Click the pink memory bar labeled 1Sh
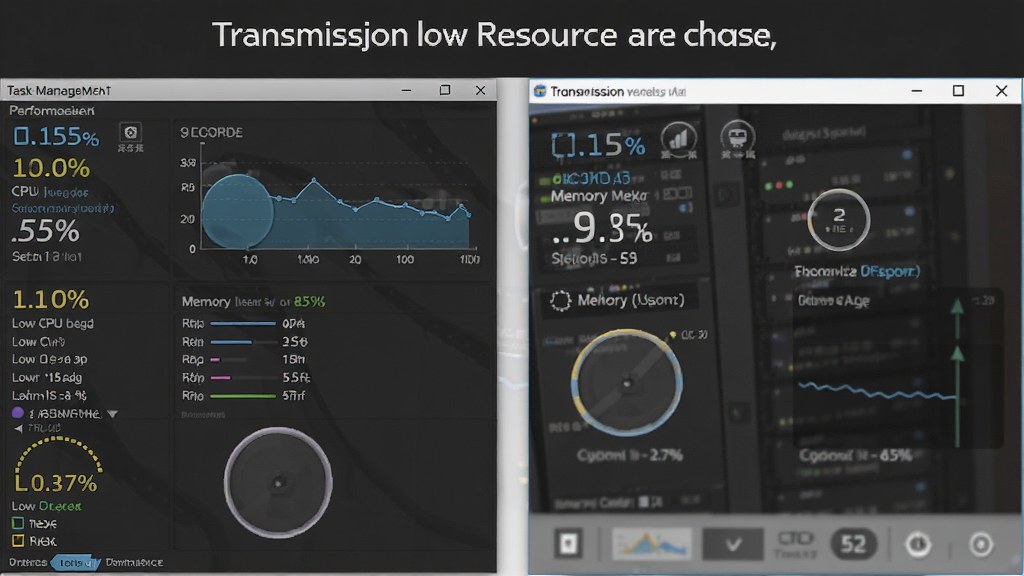Screen dimensions: 1024x576 tap(215, 359)
